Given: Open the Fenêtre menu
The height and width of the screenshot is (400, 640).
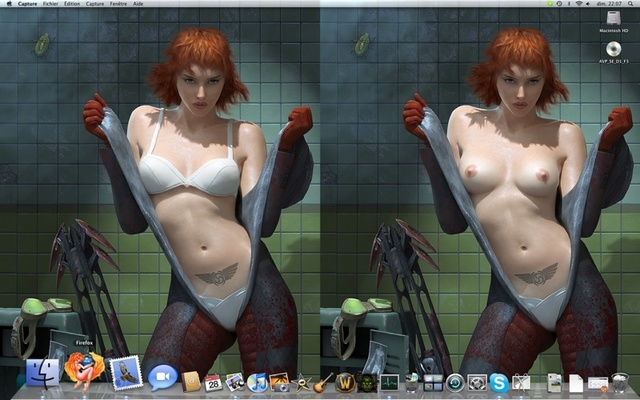Looking at the screenshot, I should click(x=118, y=4).
